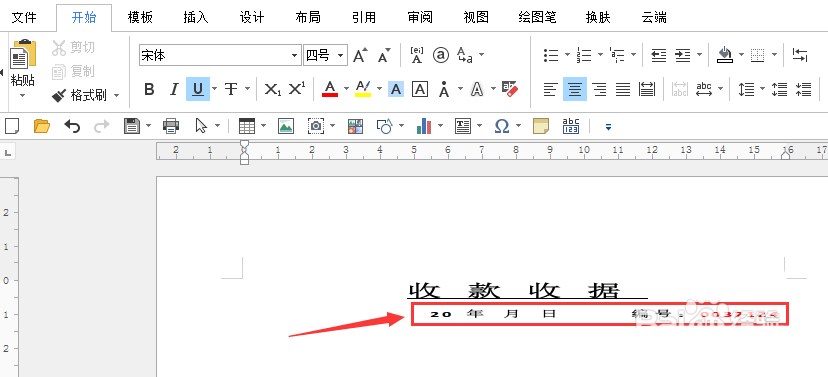Click the increase indent icon
Screen dimensions: 828x377
click(x=683, y=55)
